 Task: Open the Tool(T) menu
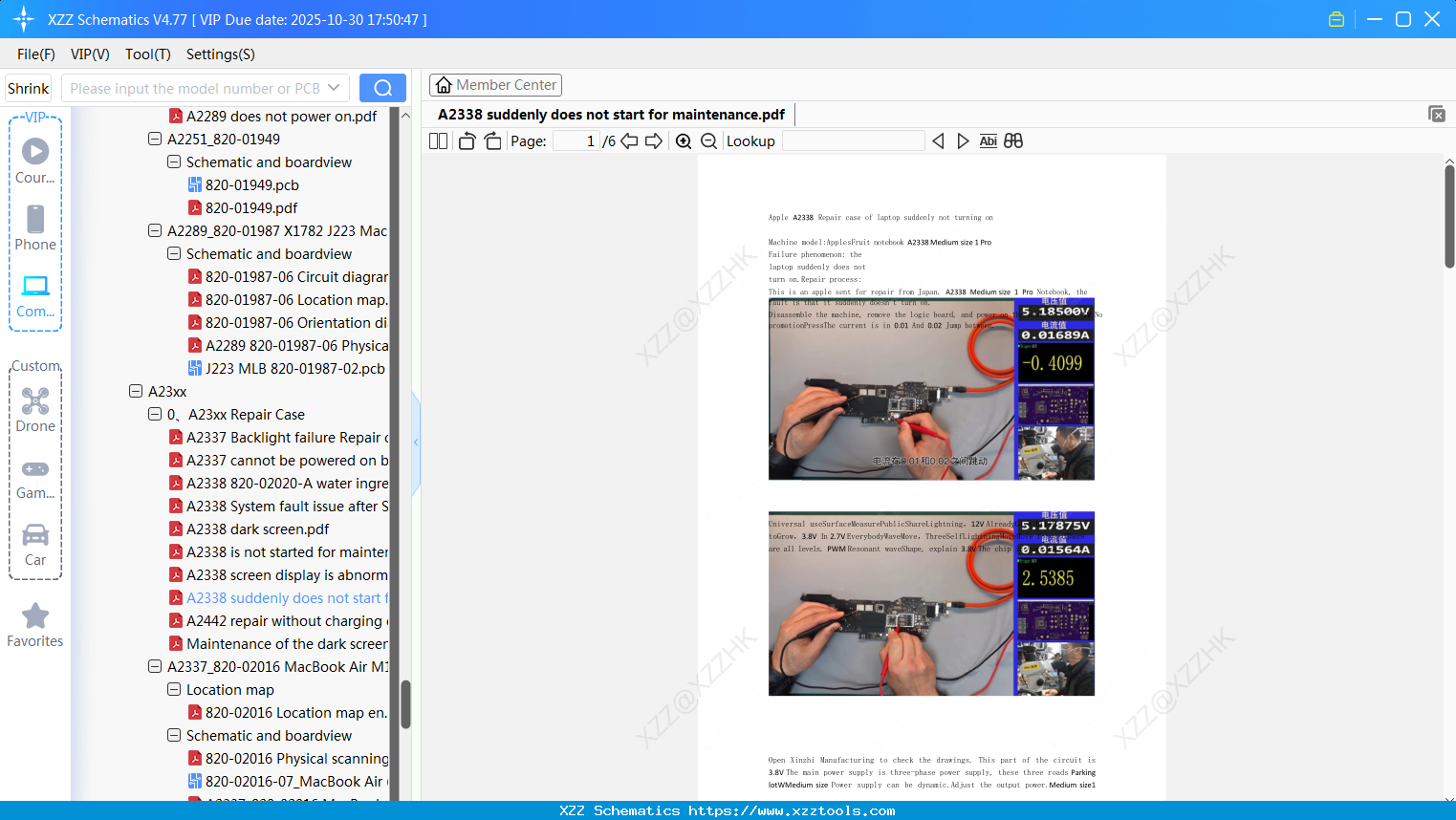point(148,54)
